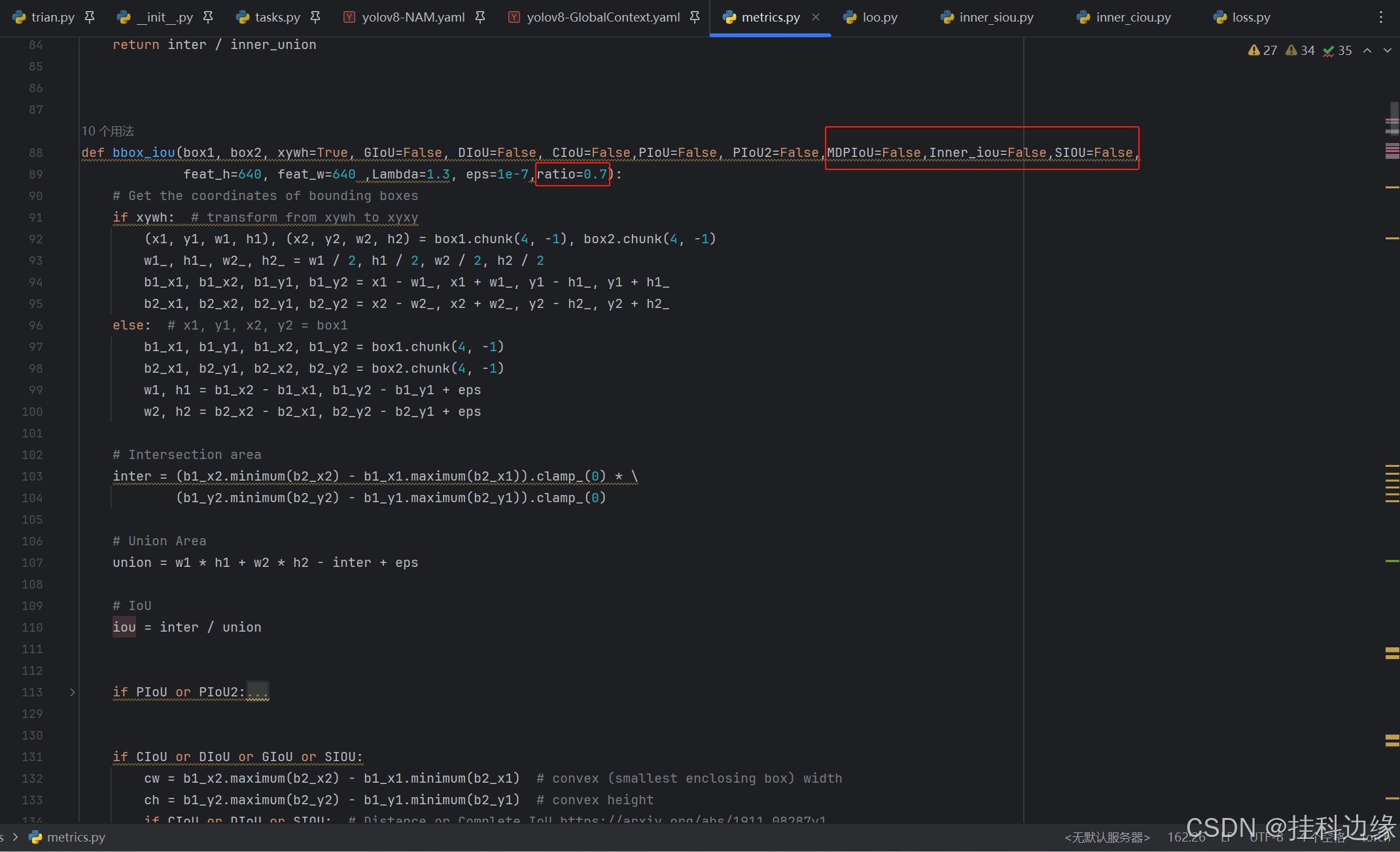The image size is (1400, 852).
Task: Jump to previous highlighted problem arrow
Action: (1367, 50)
